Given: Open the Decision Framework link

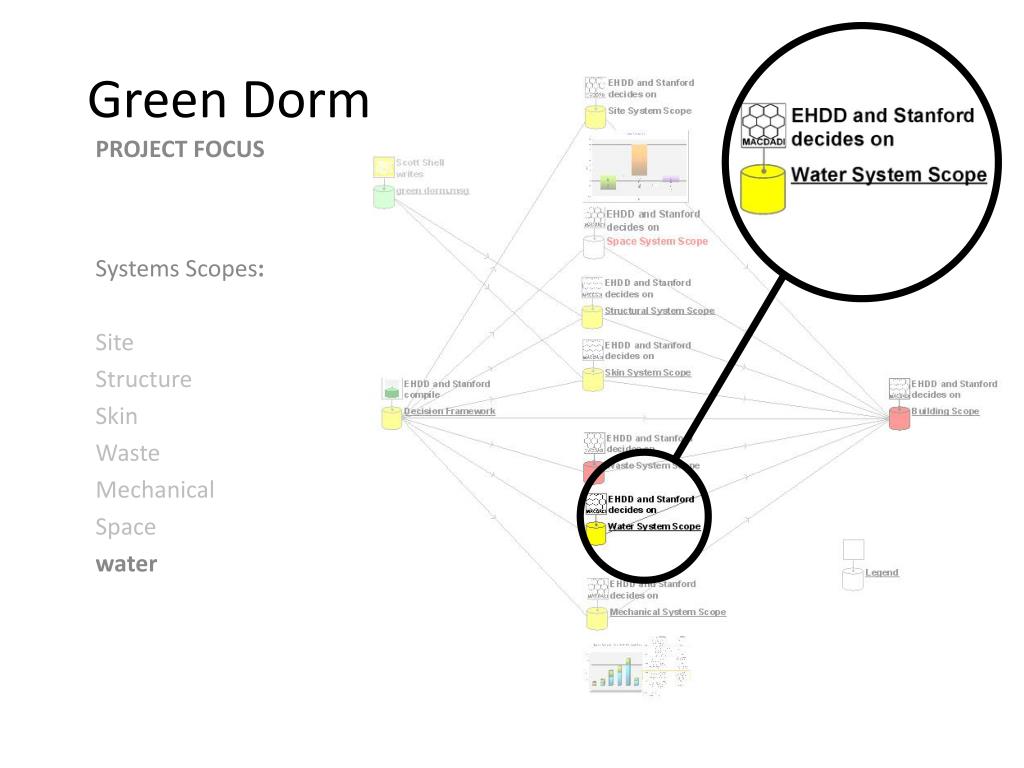Looking at the screenshot, I should click(x=449, y=411).
